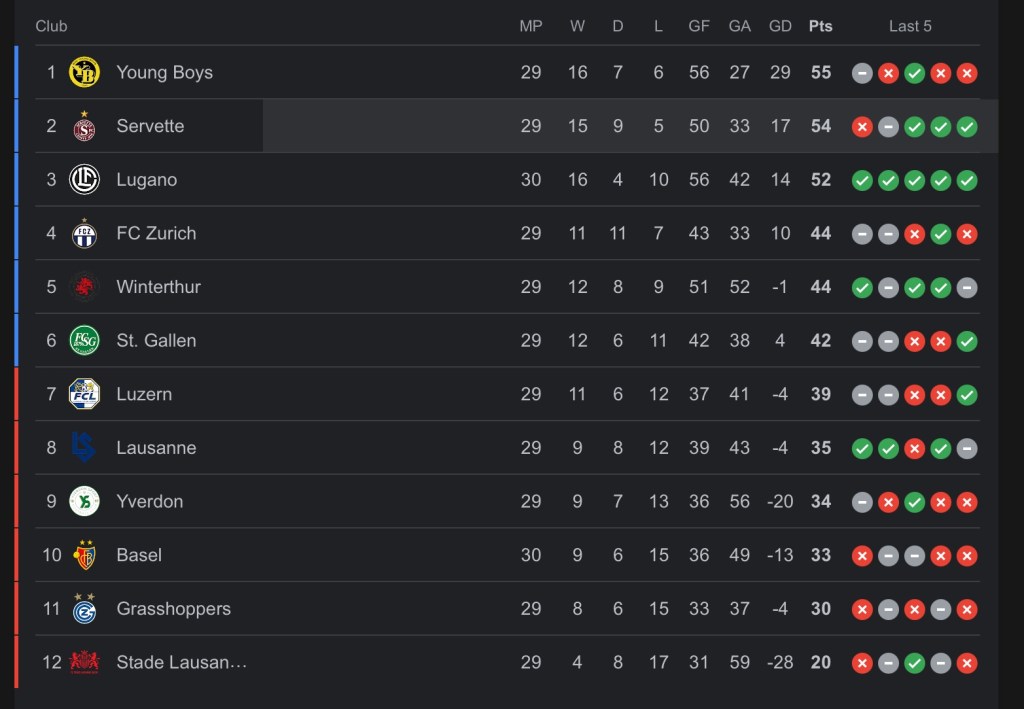Image resolution: width=1024 pixels, height=709 pixels.
Task: Click the Winterthur red lion crest
Action: 84,287
